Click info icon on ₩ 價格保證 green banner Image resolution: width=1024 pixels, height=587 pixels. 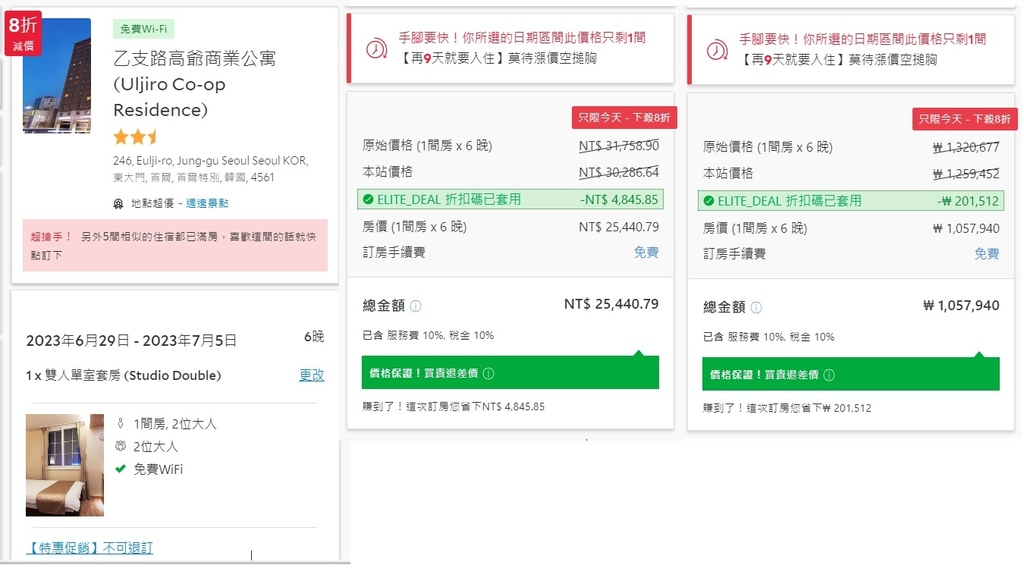(828, 376)
